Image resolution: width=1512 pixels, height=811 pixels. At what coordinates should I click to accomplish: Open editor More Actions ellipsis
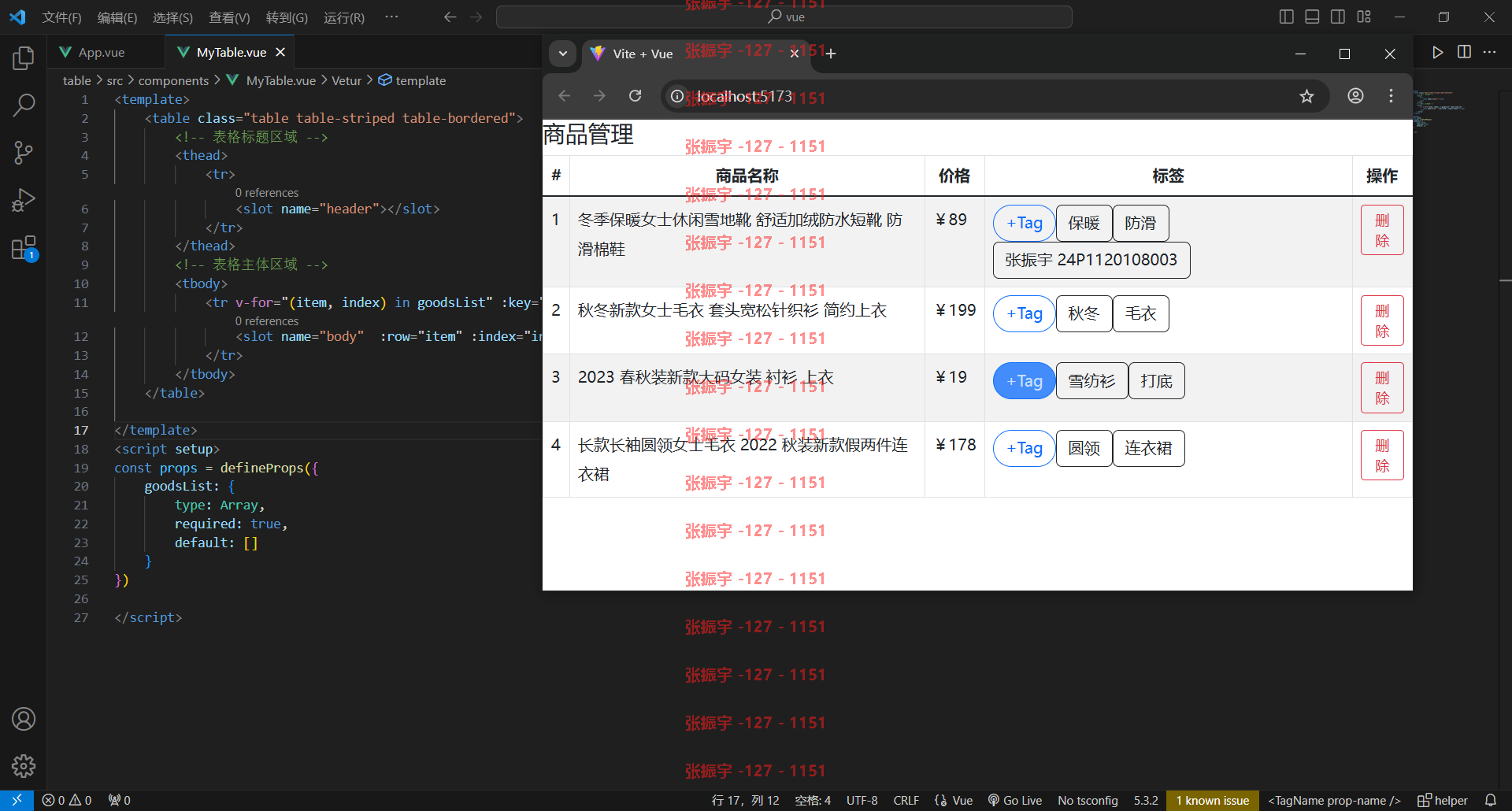[x=1489, y=52]
